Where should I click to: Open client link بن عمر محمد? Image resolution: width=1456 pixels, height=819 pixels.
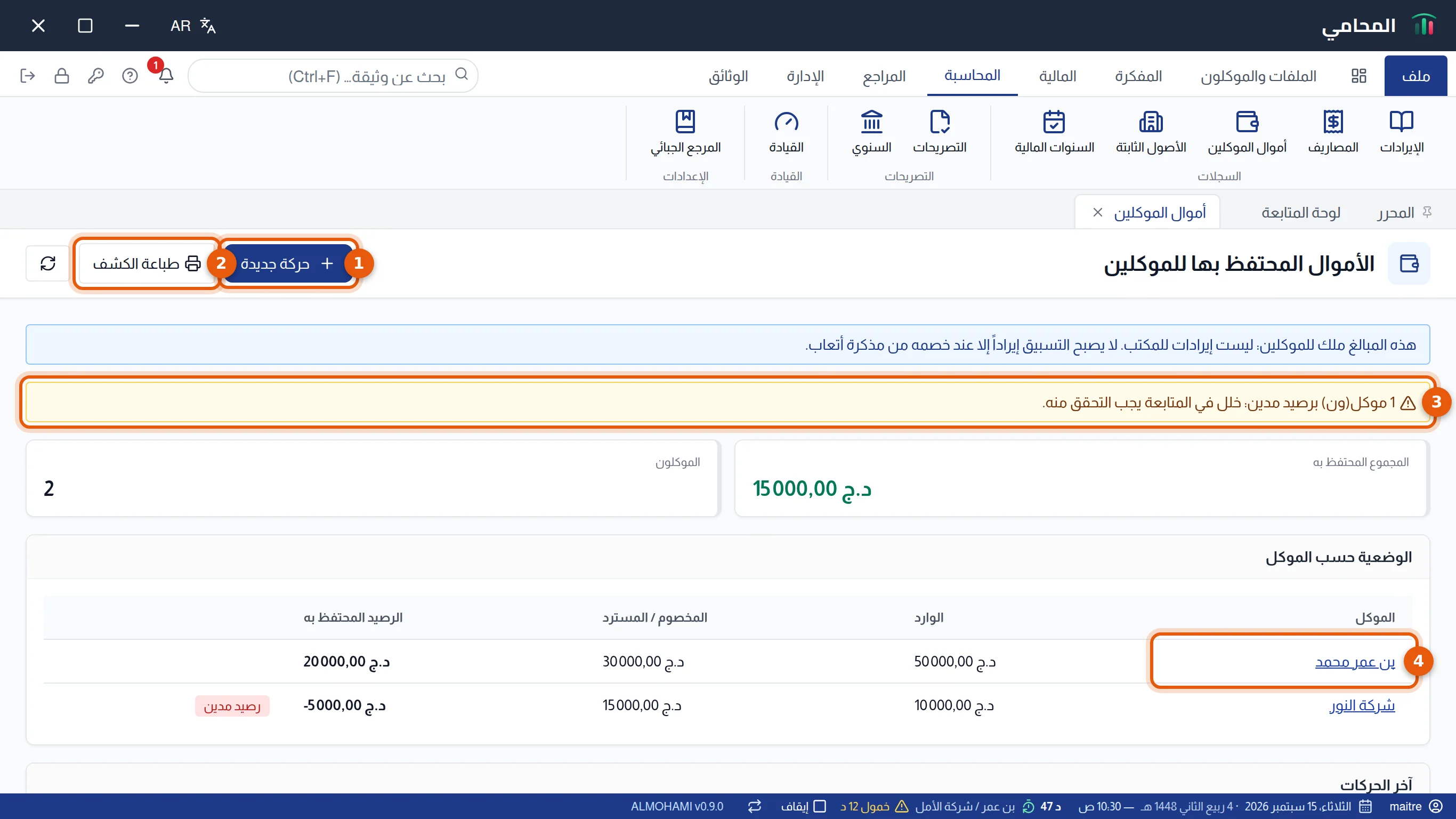point(1355,661)
